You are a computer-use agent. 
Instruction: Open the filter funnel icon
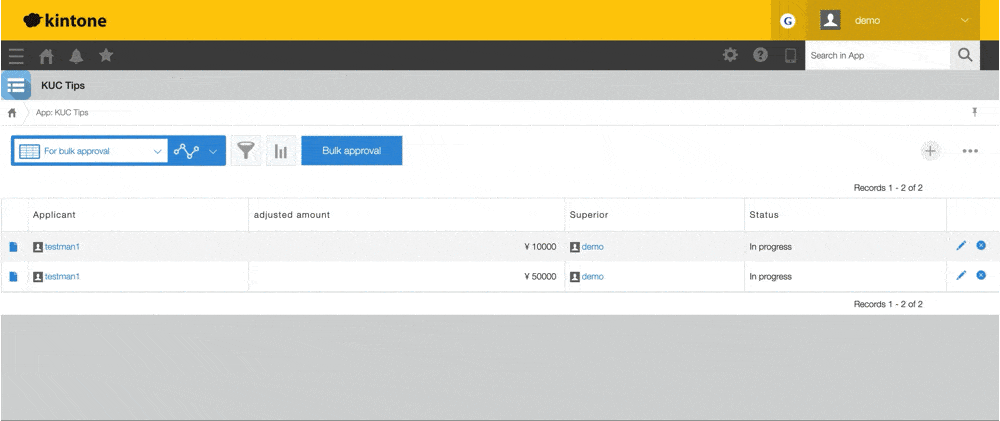pyautogui.click(x=246, y=151)
